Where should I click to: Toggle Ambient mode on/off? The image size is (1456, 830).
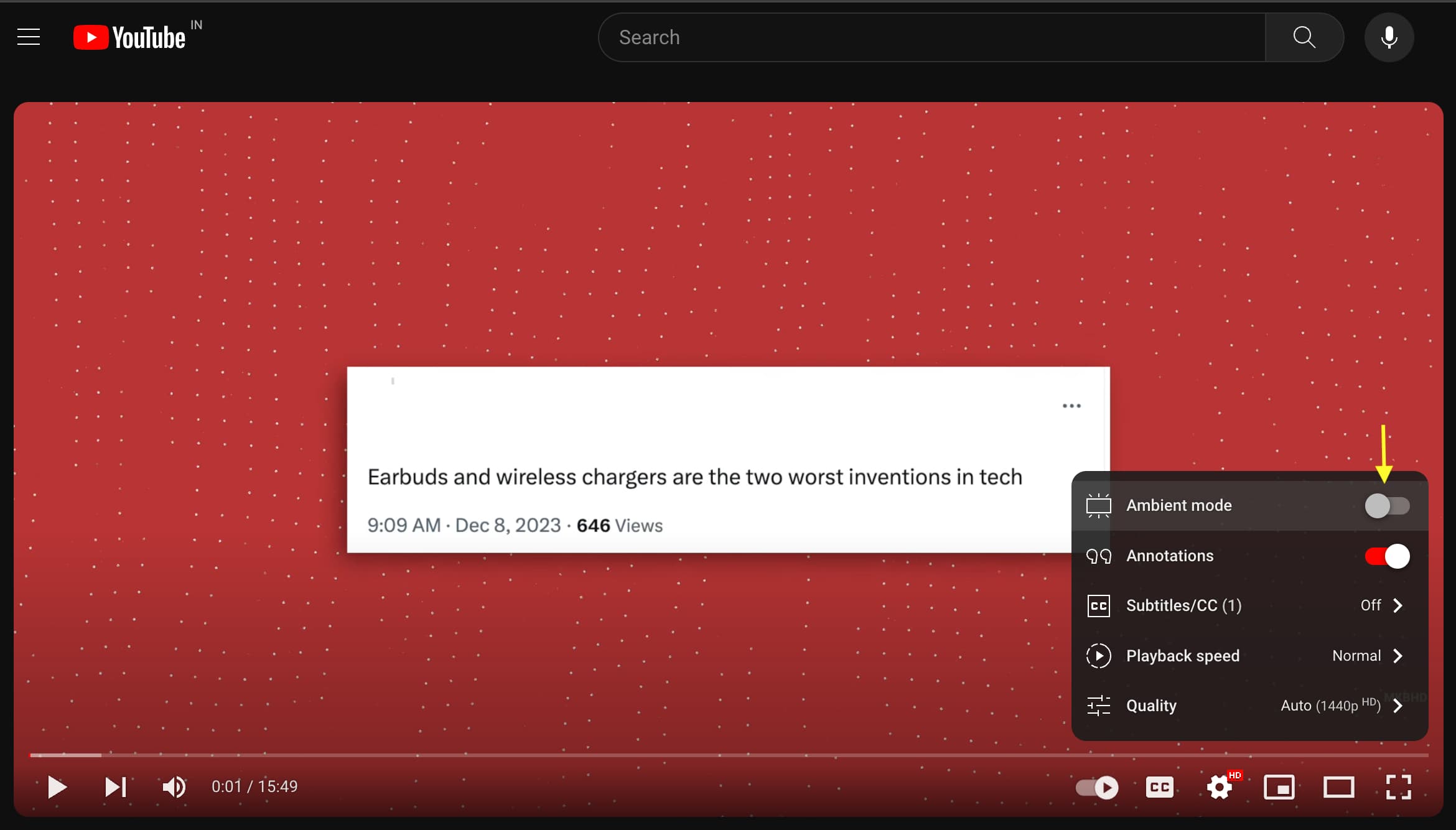click(x=1387, y=506)
